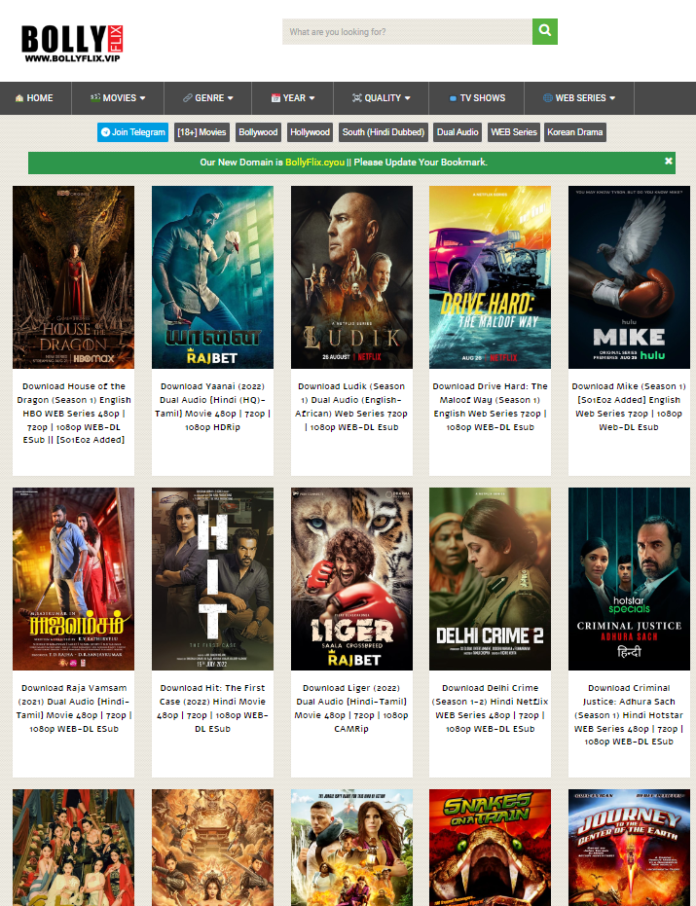Open the Mike Hulu series poster

point(629,277)
